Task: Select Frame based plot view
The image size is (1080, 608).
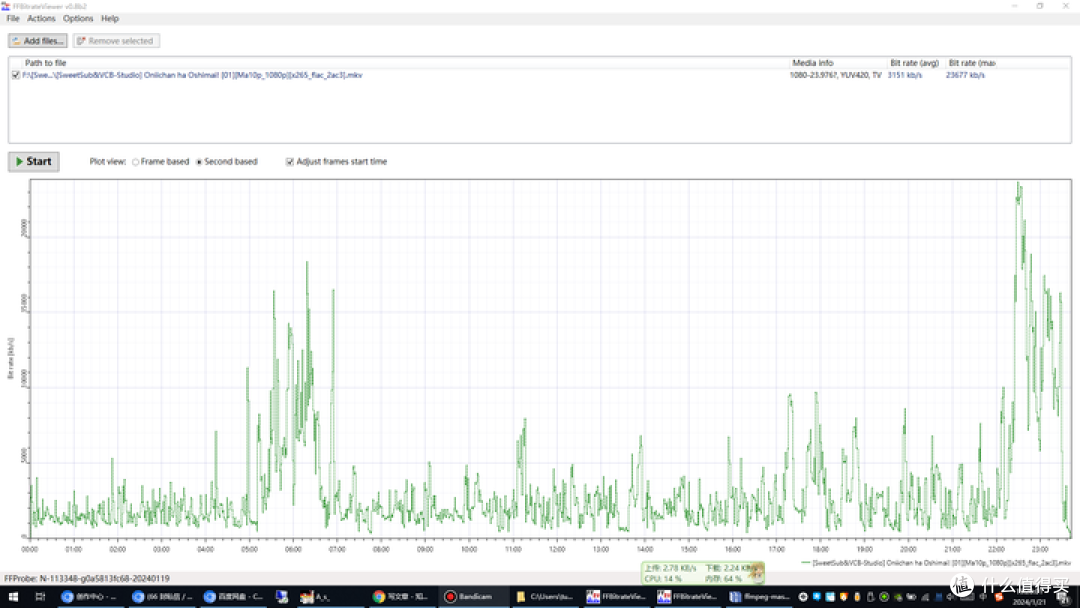Action: pyautogui.click(x=136, y=161)
